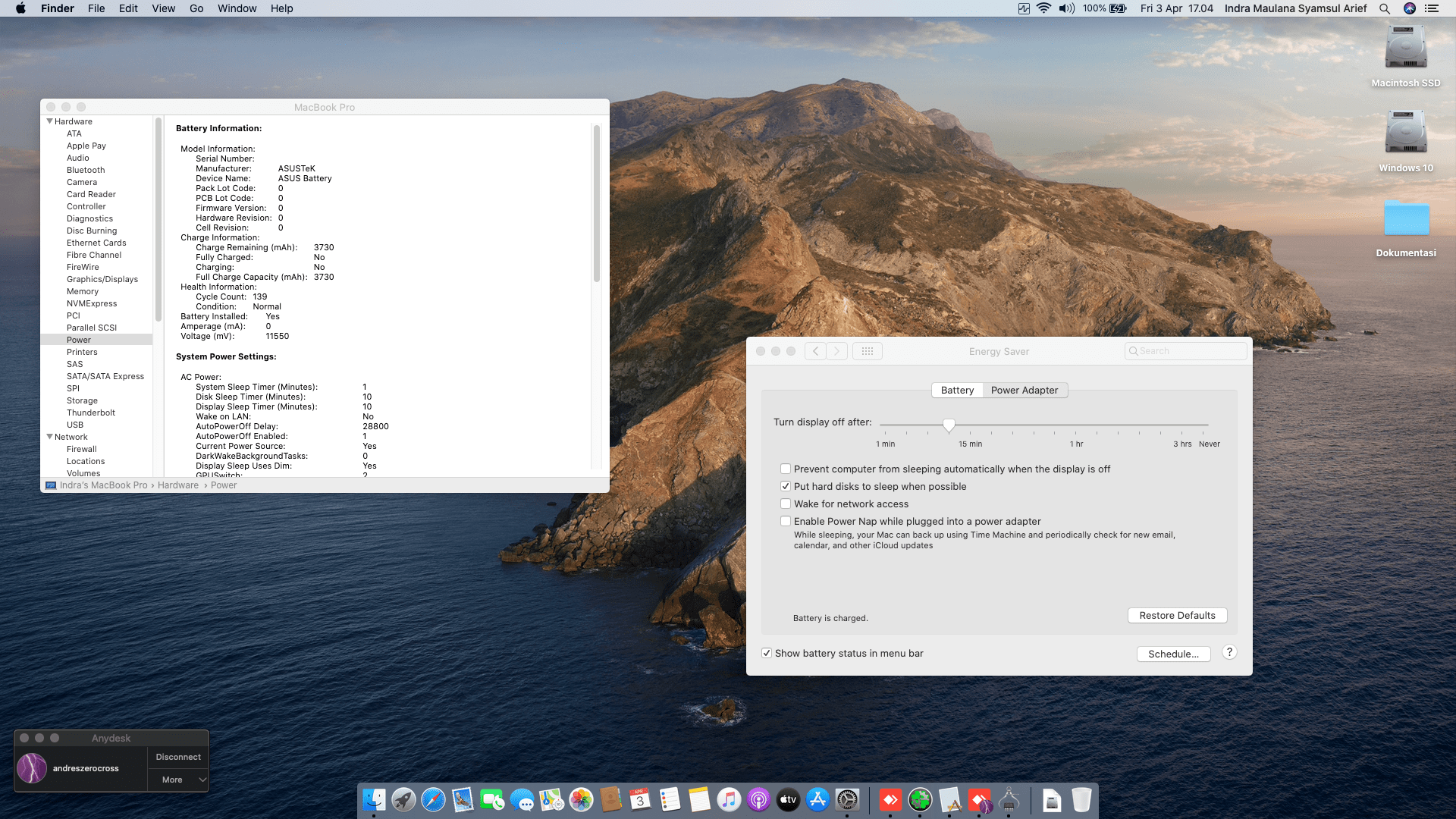Open the Macintosh SSD desktop drive
The width and height of the screenshot is (1456, 819).
[x=1405, y=49]
